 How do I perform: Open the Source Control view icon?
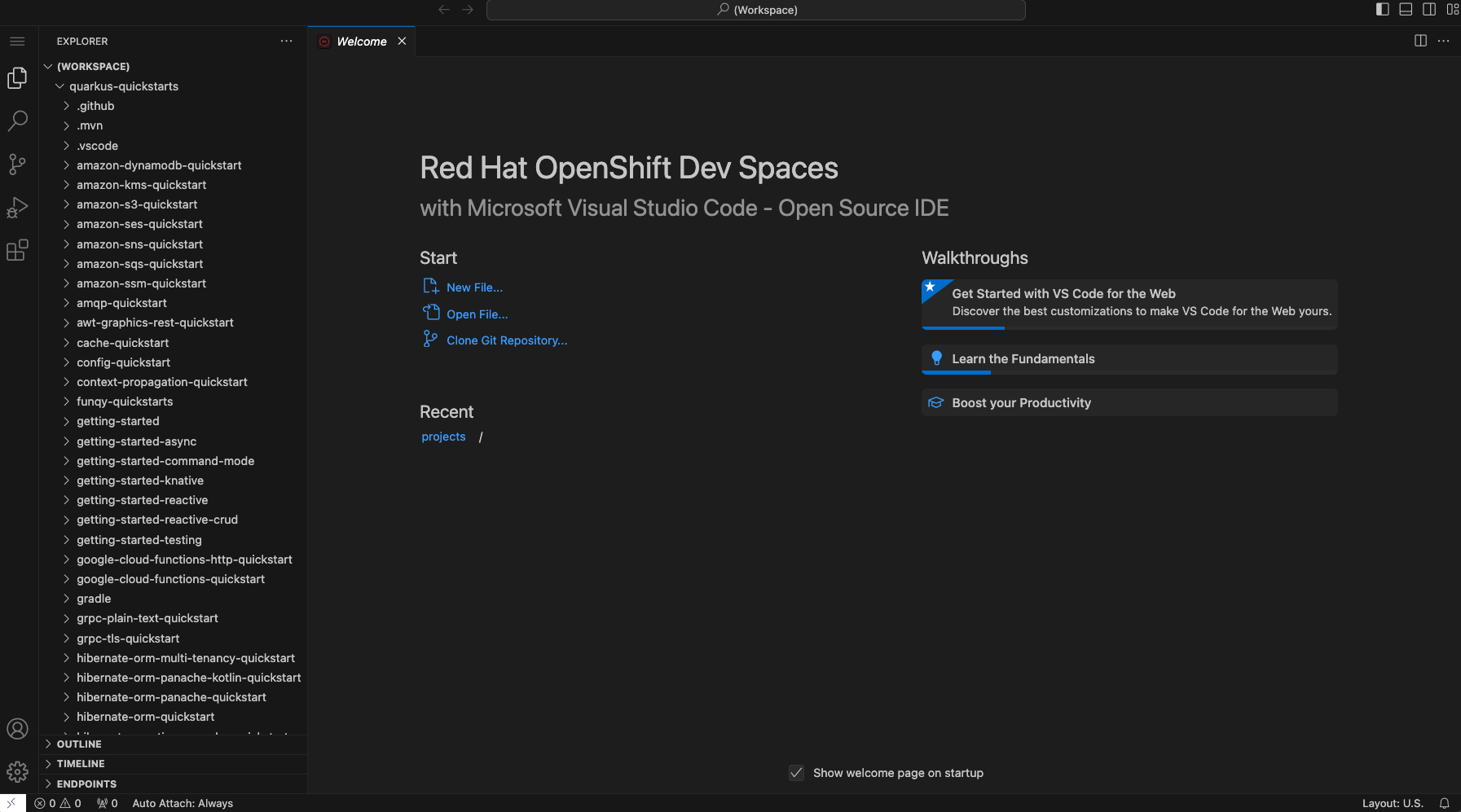click(x=17, y=165)
